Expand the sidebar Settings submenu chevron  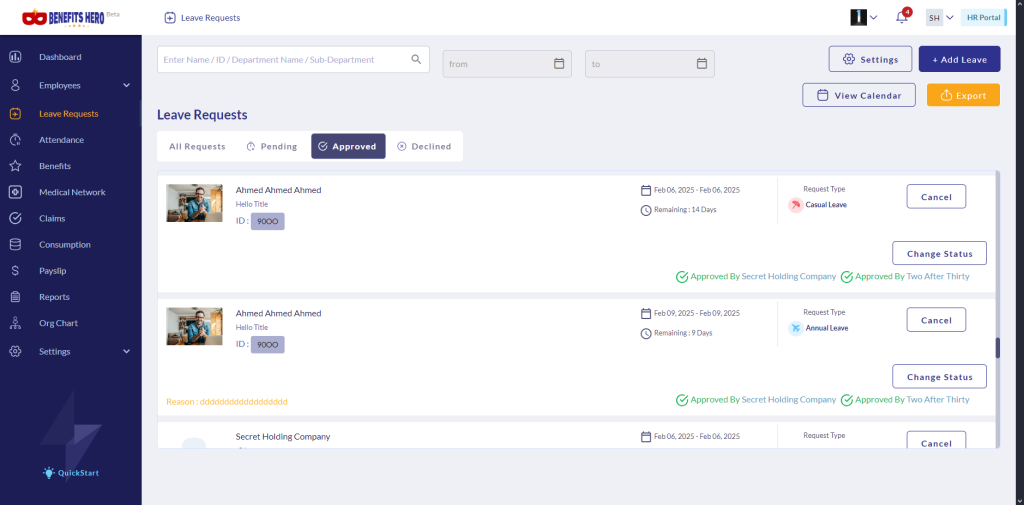(127, 351)
